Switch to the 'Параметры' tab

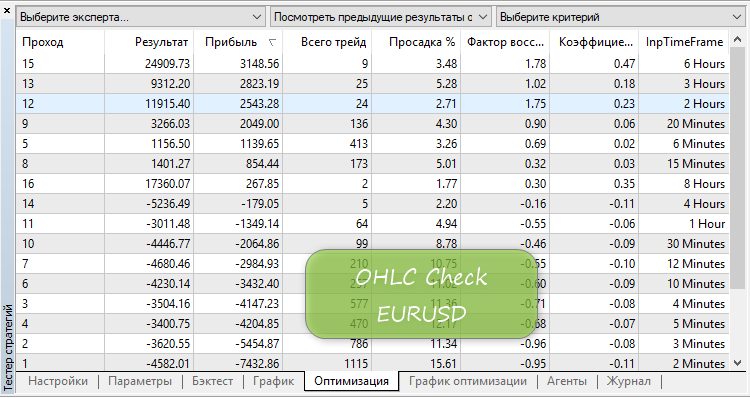point(140,381)
